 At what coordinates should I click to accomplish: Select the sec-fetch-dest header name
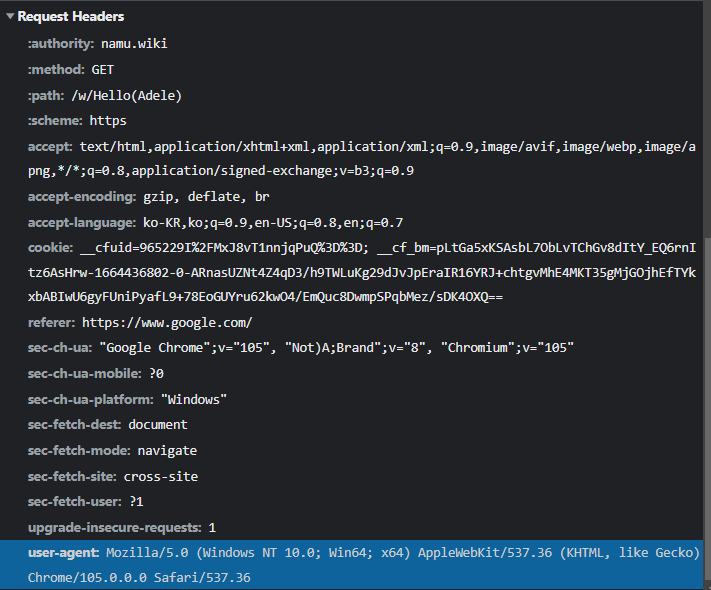[74, 425]
